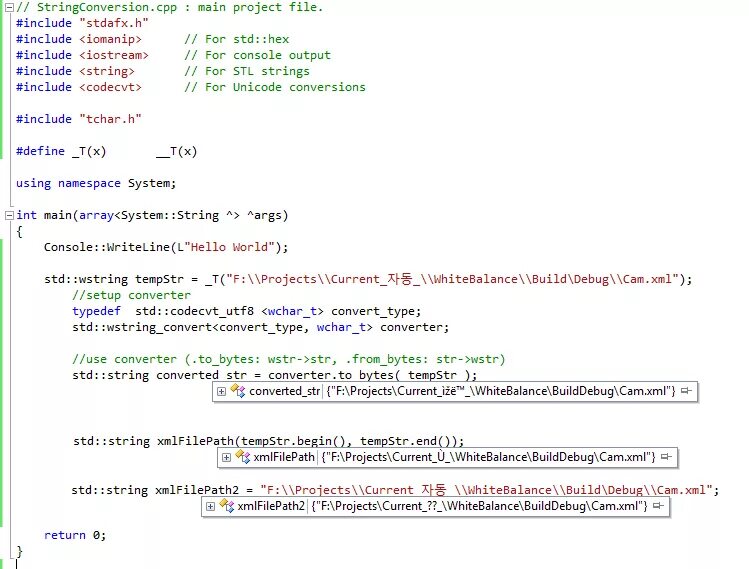This screenshot has height=569, width=749.
Task: Click the #include "tchar.h" line
Action: click(x=79, y=119)
